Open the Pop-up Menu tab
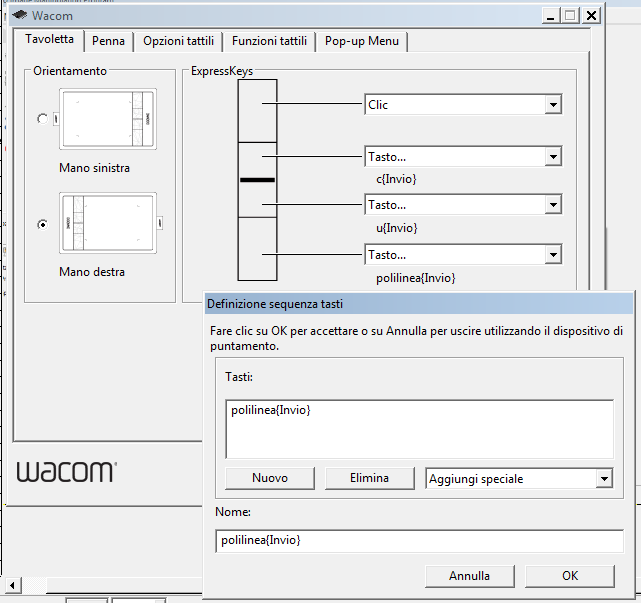Viewport: 641px width, 603px height. point(361,41)
